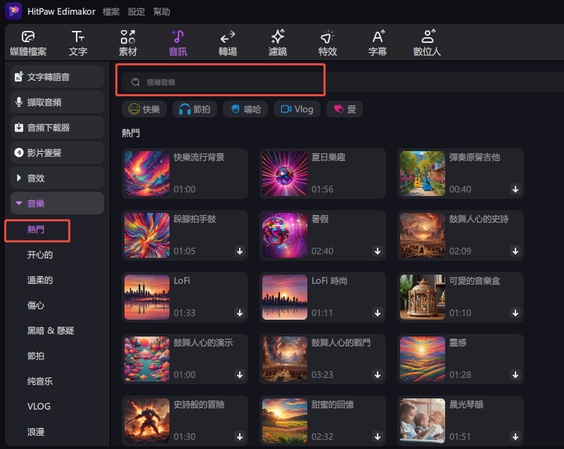Click the search magnifier icon

click(136, 82)
